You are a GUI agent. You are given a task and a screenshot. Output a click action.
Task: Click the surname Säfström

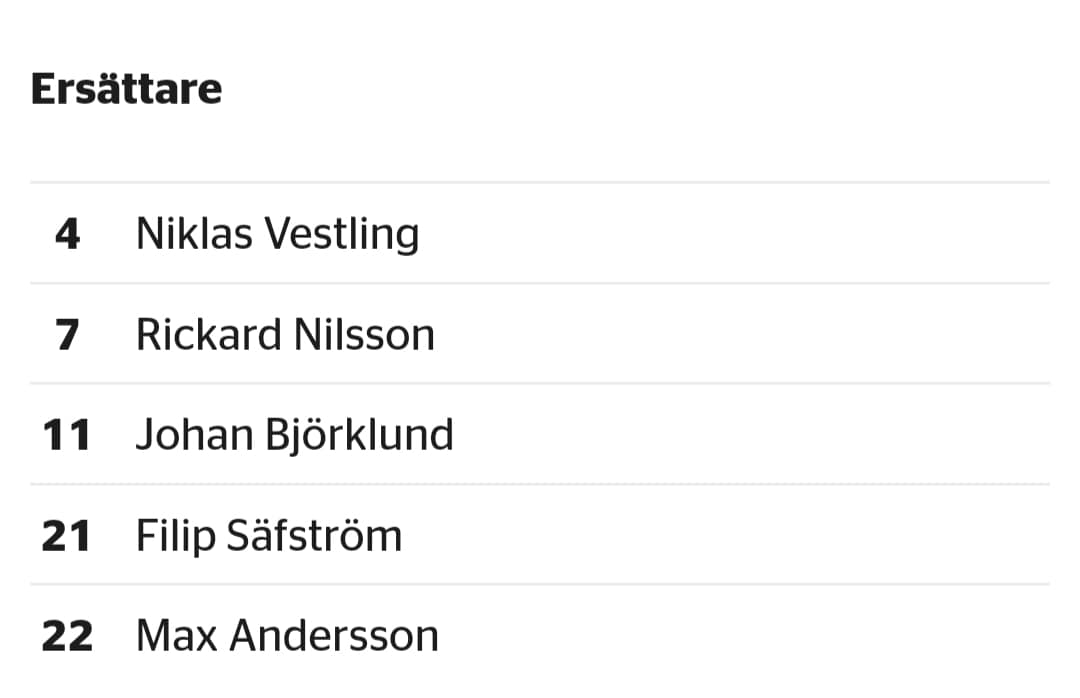coord(315,536)
